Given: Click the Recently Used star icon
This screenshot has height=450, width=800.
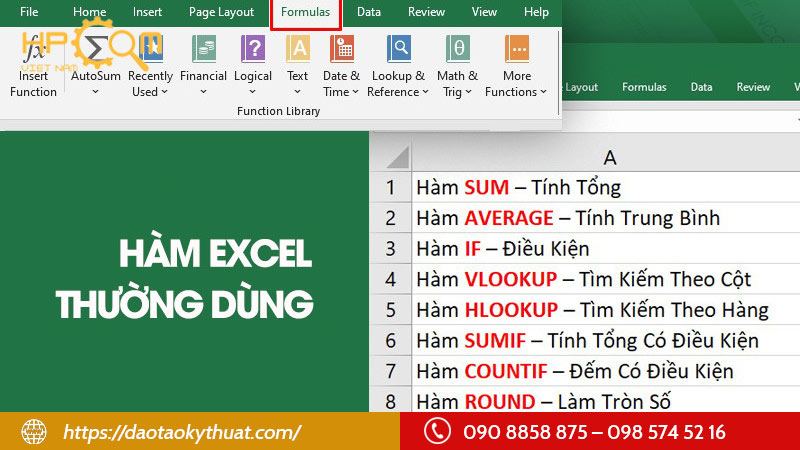Looking at the screenshot, I should 151,49.
